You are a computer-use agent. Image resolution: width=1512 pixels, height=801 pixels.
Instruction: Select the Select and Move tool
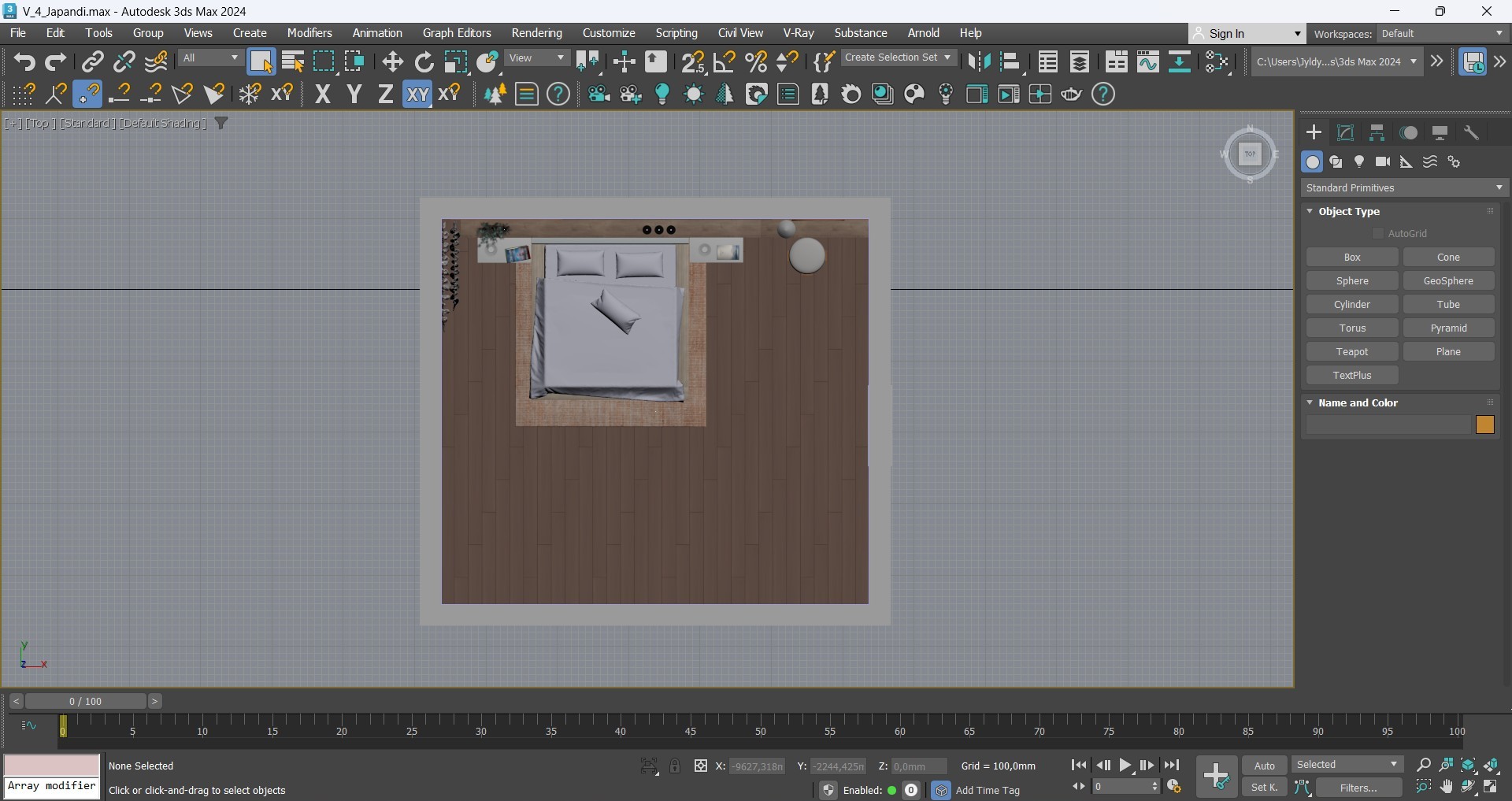coord(392,62)
